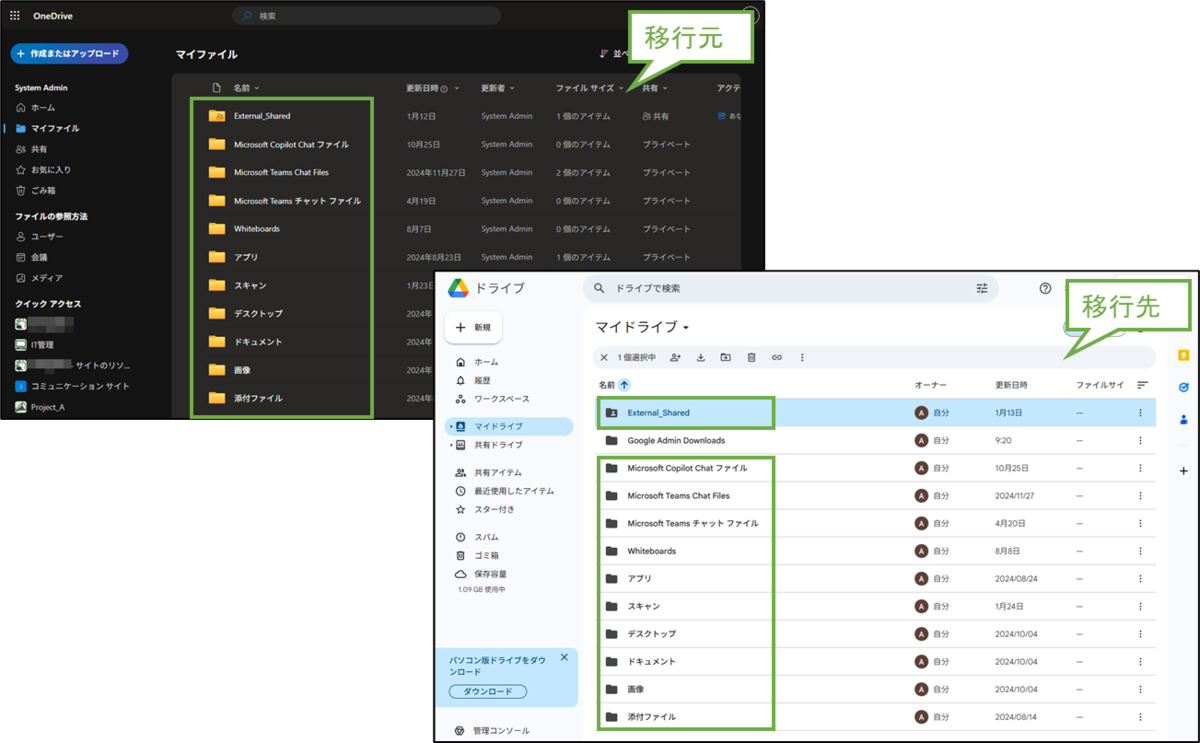The width and height of the screenshot is (1200, 743).
Task: Open the Drive sort options icon
Action: 1143,385
